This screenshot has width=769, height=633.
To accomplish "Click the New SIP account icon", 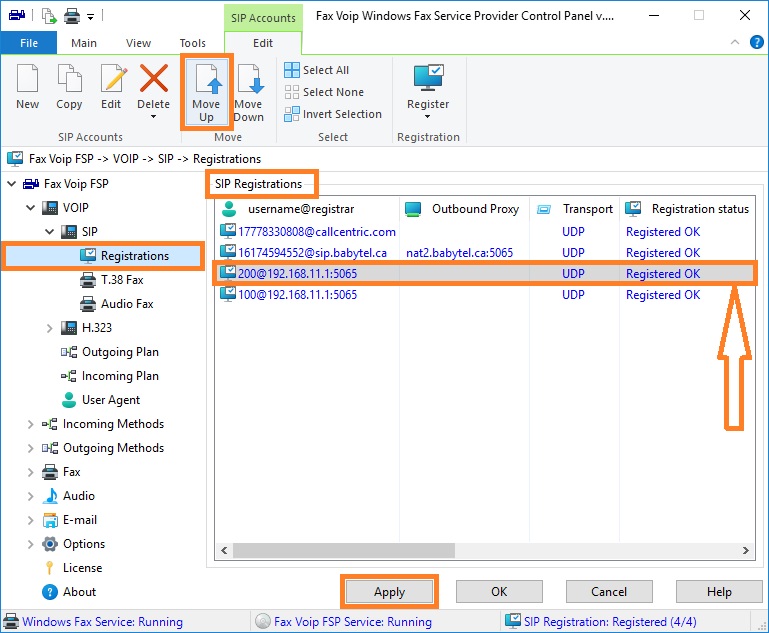I will click(27, 78).
